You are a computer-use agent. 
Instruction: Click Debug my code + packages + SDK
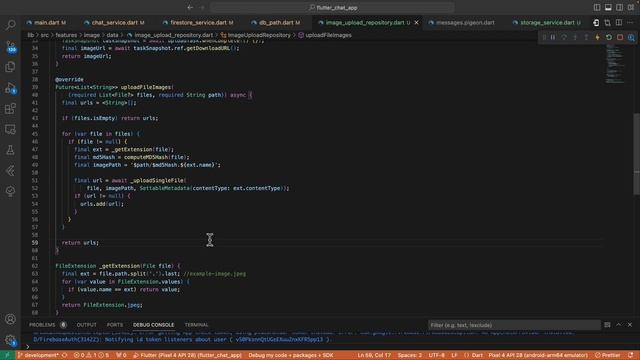(291, 355)
